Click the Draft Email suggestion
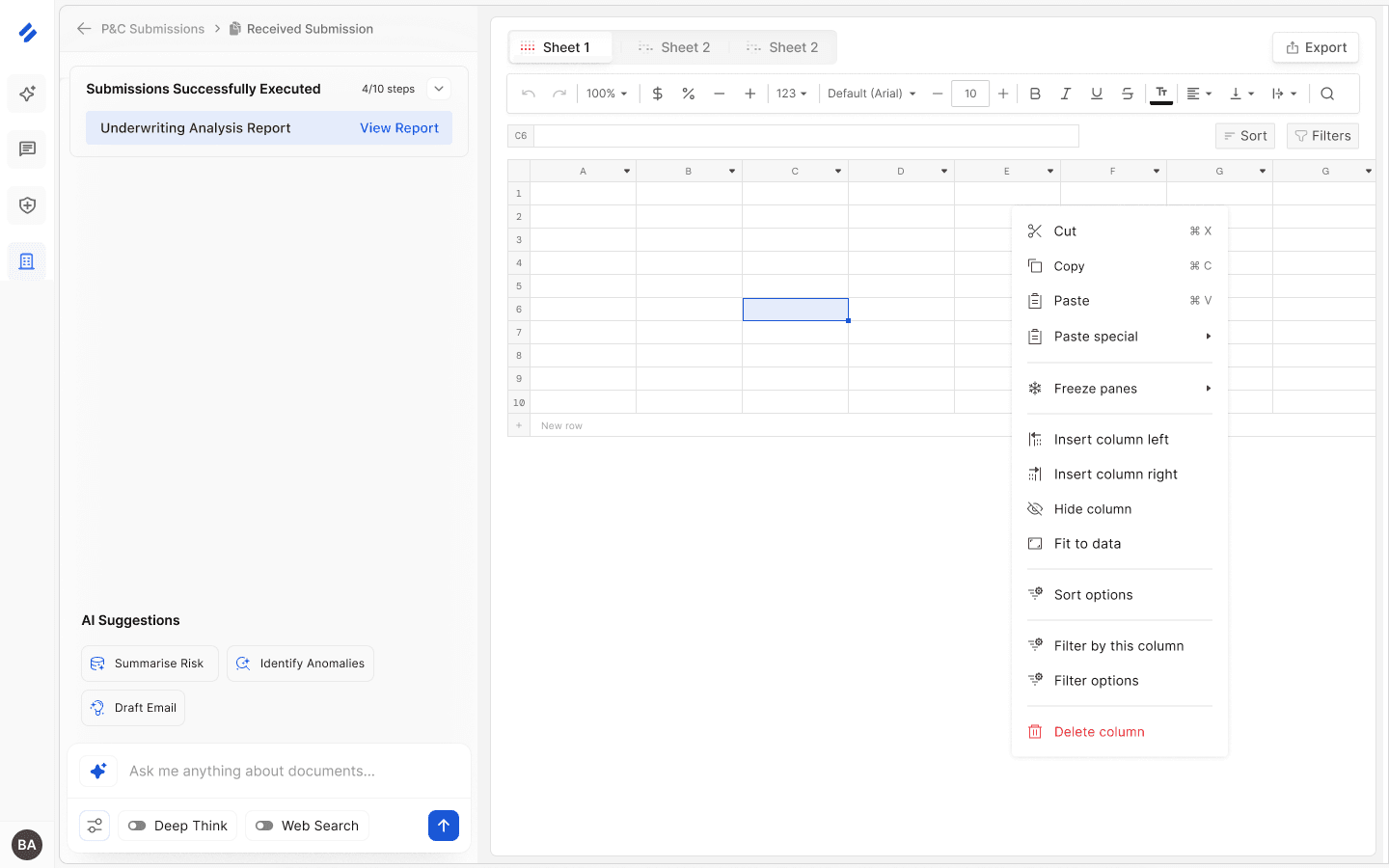Viewport: 1389px width, 868px height. pyautogui.click(x=133, y=708)
